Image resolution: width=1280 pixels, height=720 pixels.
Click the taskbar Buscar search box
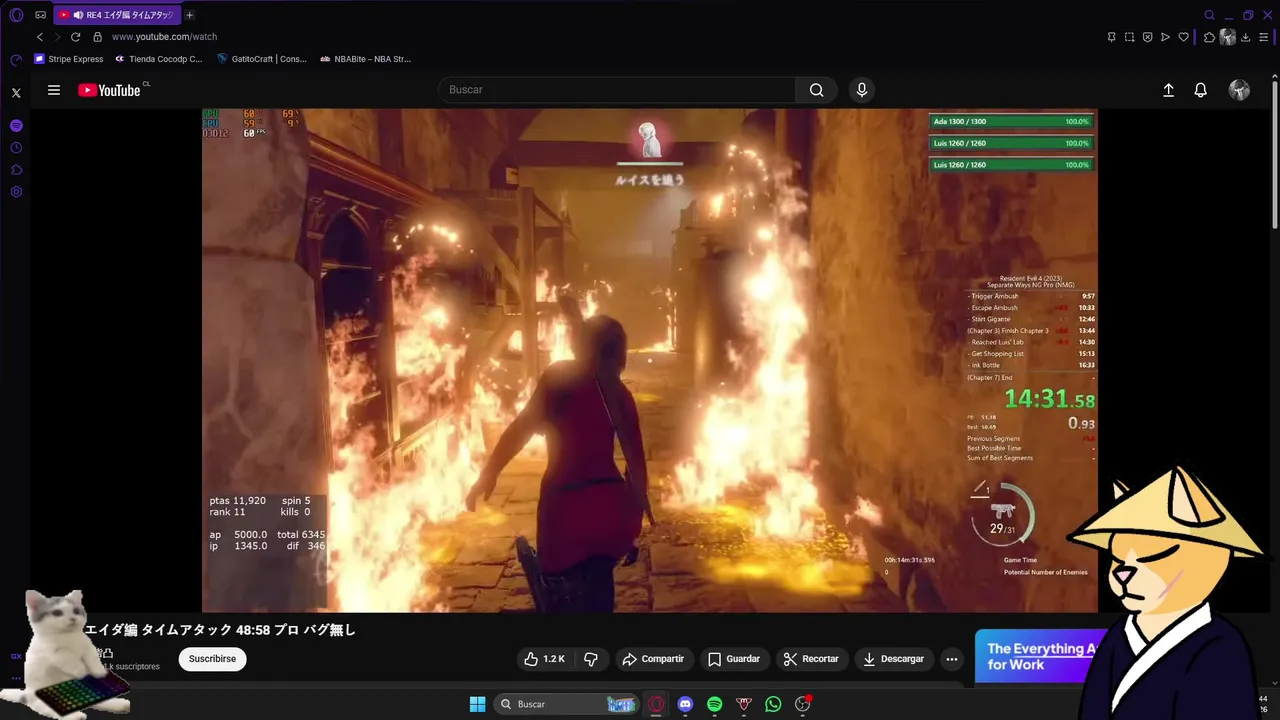point(567,704)
